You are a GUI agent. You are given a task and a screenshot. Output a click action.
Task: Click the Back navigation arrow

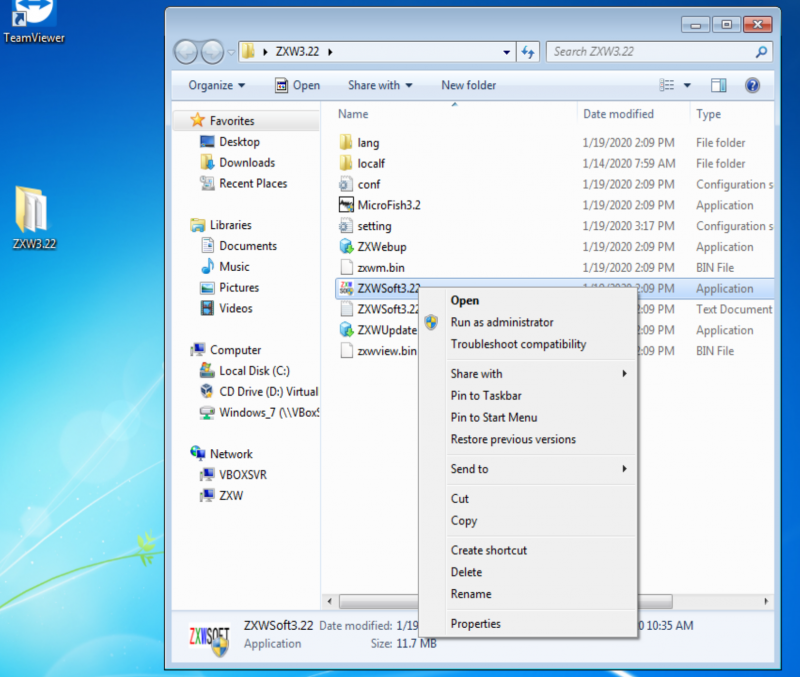pos(186,52)
